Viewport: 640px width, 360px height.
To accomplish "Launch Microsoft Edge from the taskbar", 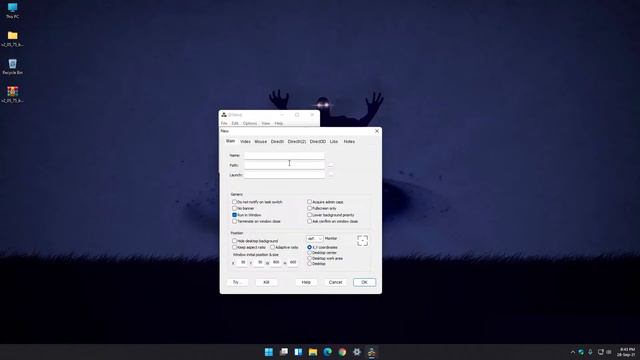I will pyautogui.click(x=327, y=352).
